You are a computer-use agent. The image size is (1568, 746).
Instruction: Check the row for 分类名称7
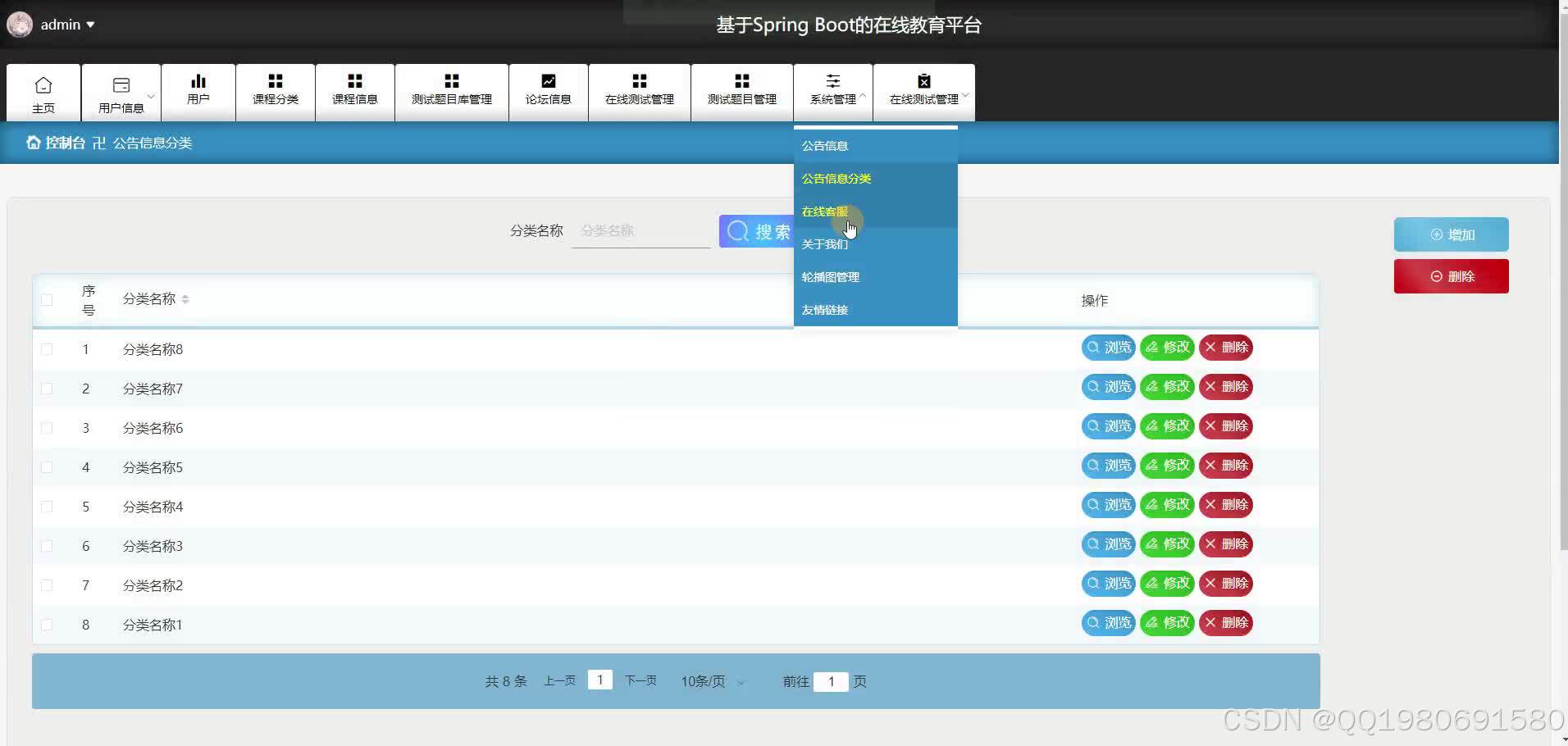47,389
